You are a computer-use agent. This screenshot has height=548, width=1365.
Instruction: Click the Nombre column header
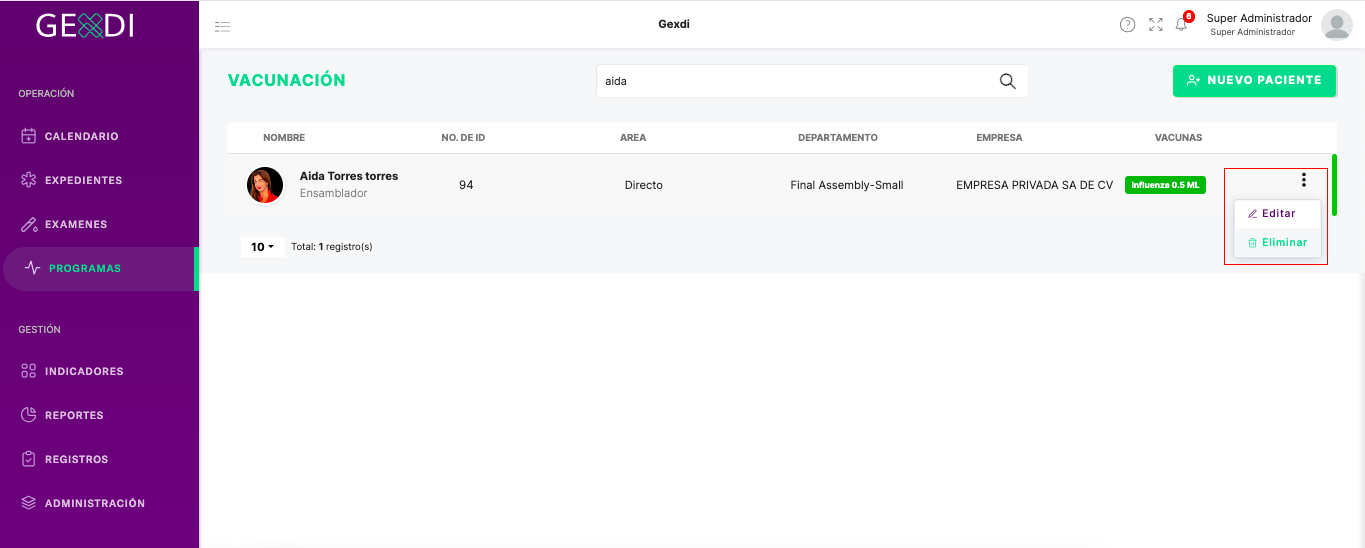pyautogui.click(x=284, y=138)
